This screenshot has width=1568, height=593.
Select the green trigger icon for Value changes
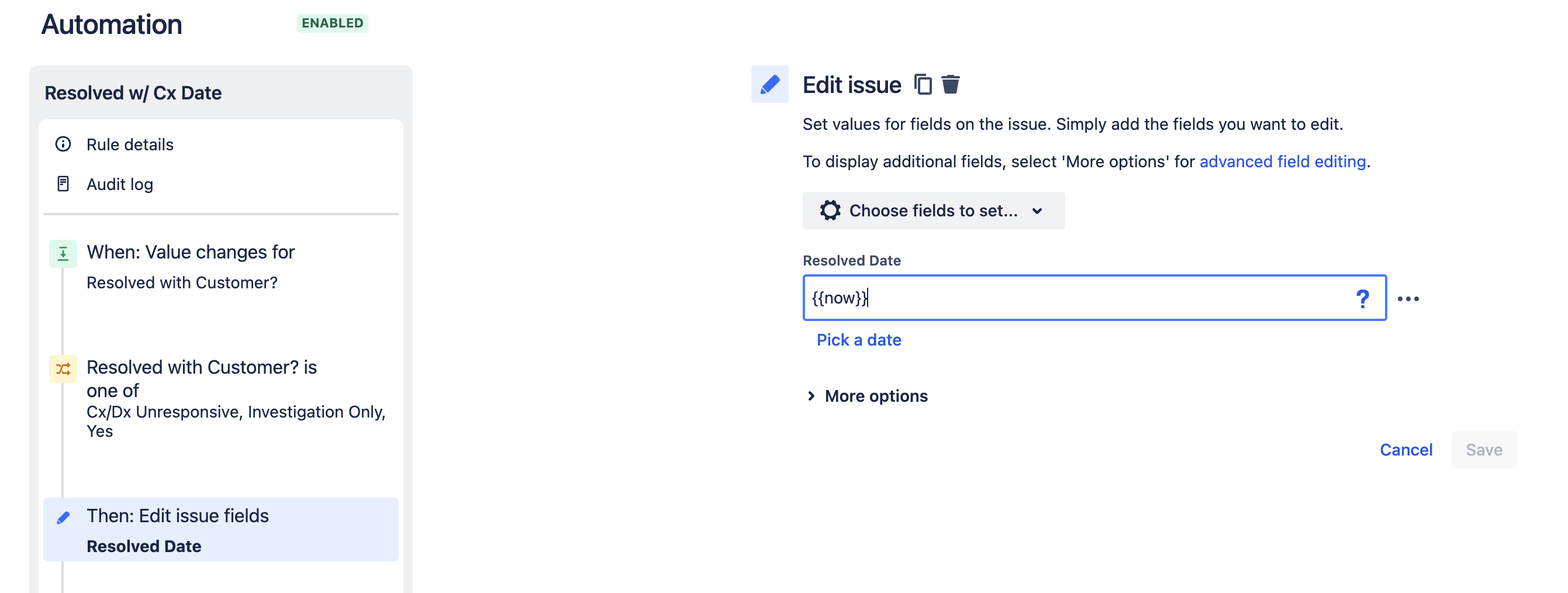(63, 254)
